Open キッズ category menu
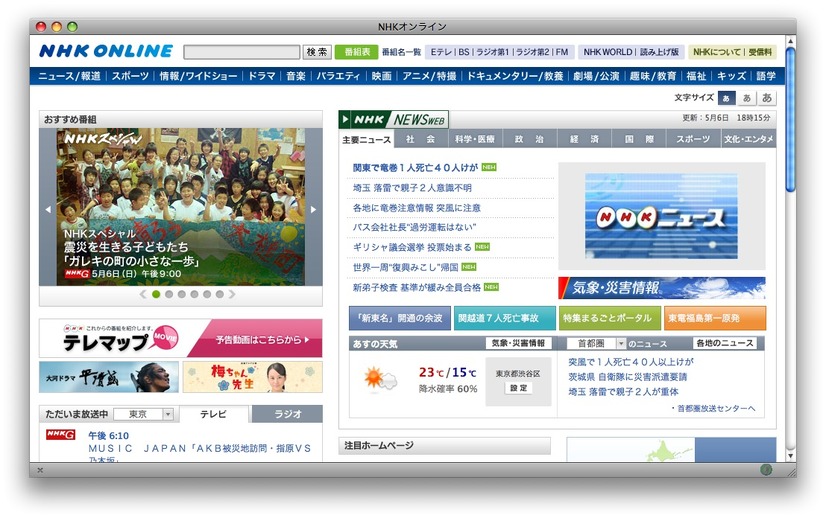The height and width of the screenshot is (518, 826). (x=731, y=76)
